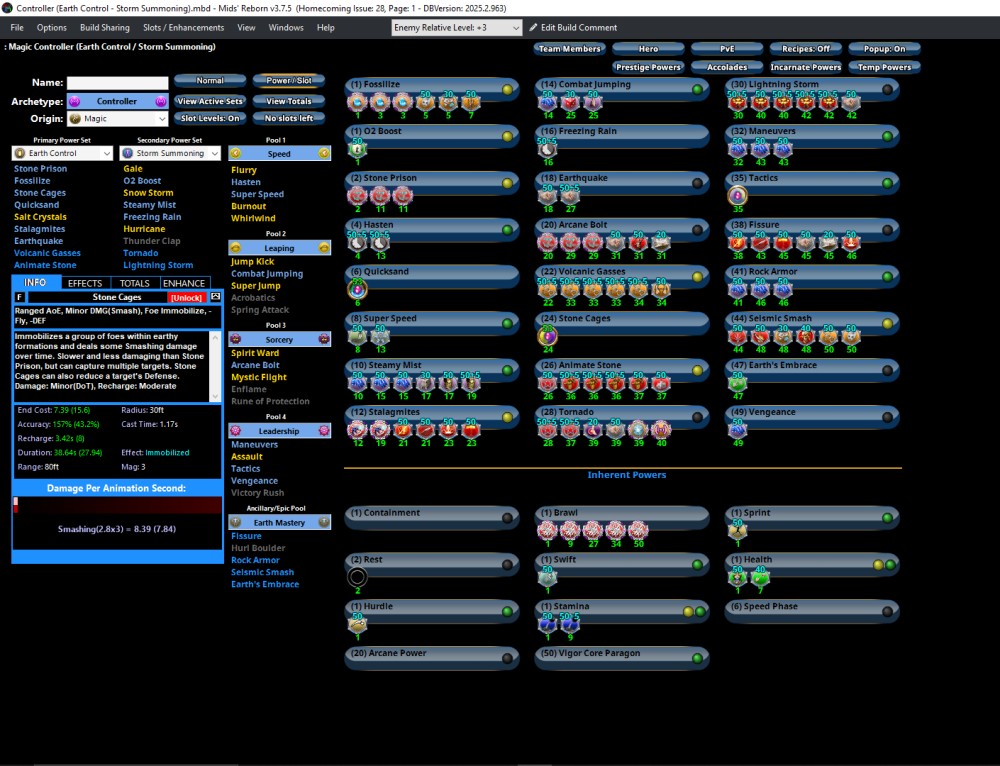Image resolution: width=1000 pixels, height=766 pixels.
Task: Open the Origin dropdown showing Magic
Action: click(x=116, y=119)
